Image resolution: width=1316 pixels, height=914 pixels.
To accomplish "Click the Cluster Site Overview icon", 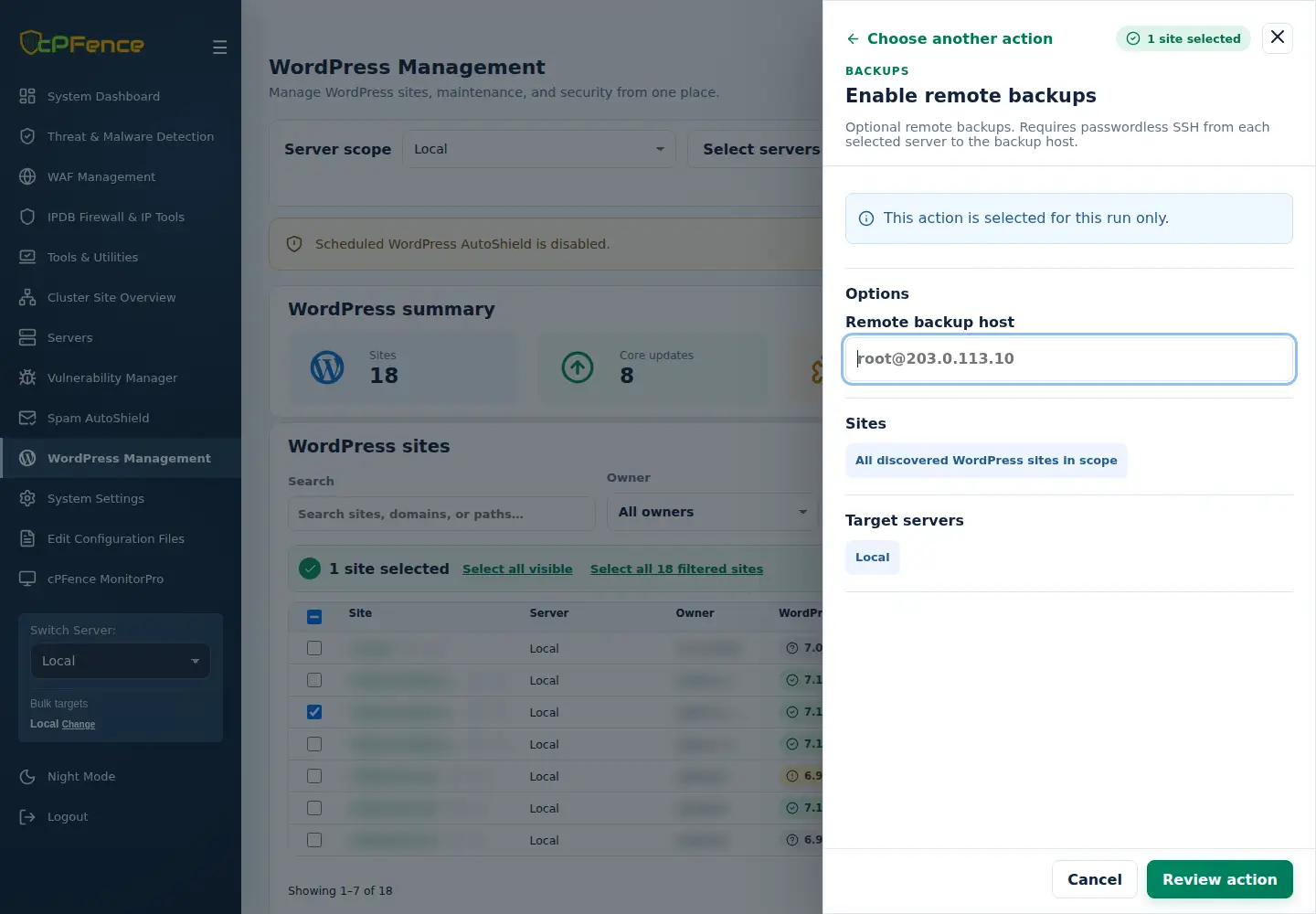I will [27, 297].
